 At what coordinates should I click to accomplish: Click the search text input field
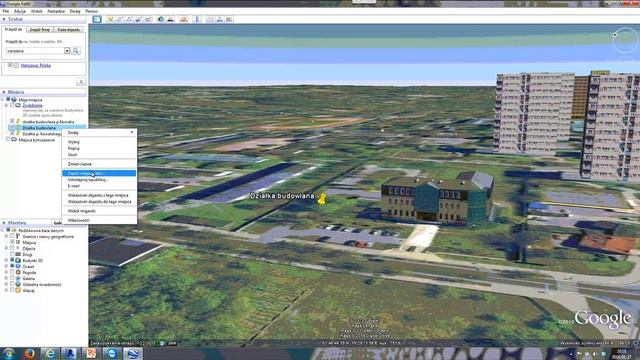[35, 51]
